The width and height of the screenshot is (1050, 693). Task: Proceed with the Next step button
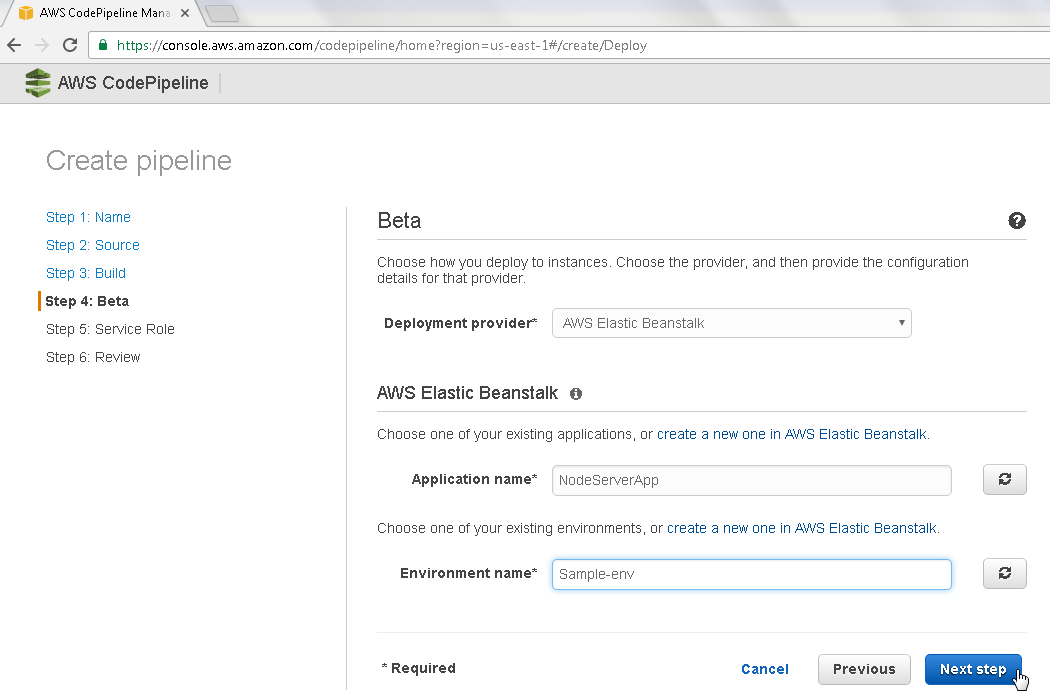tap(973, 669)
